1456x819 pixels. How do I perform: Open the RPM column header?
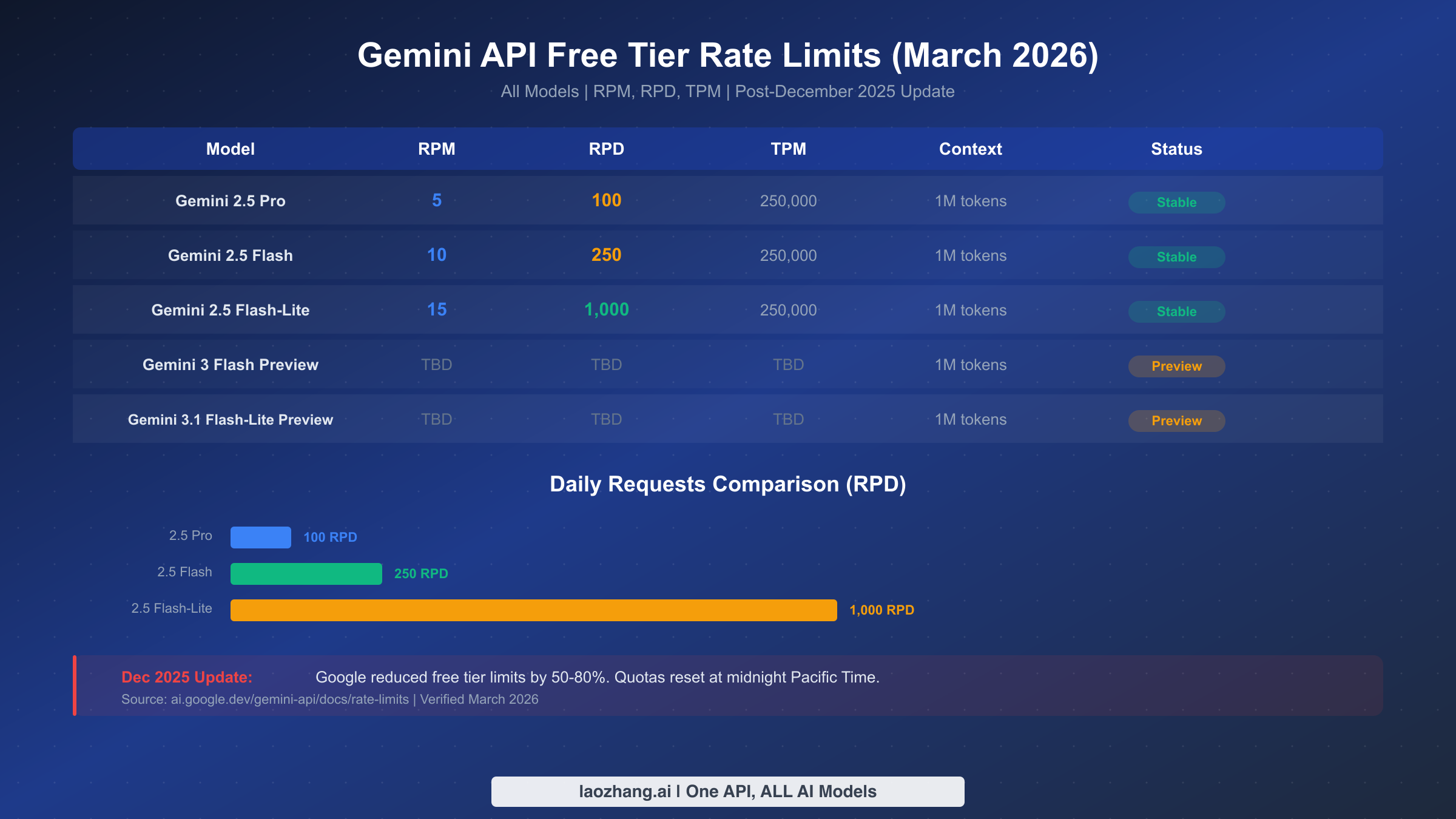tap(437, 149)
